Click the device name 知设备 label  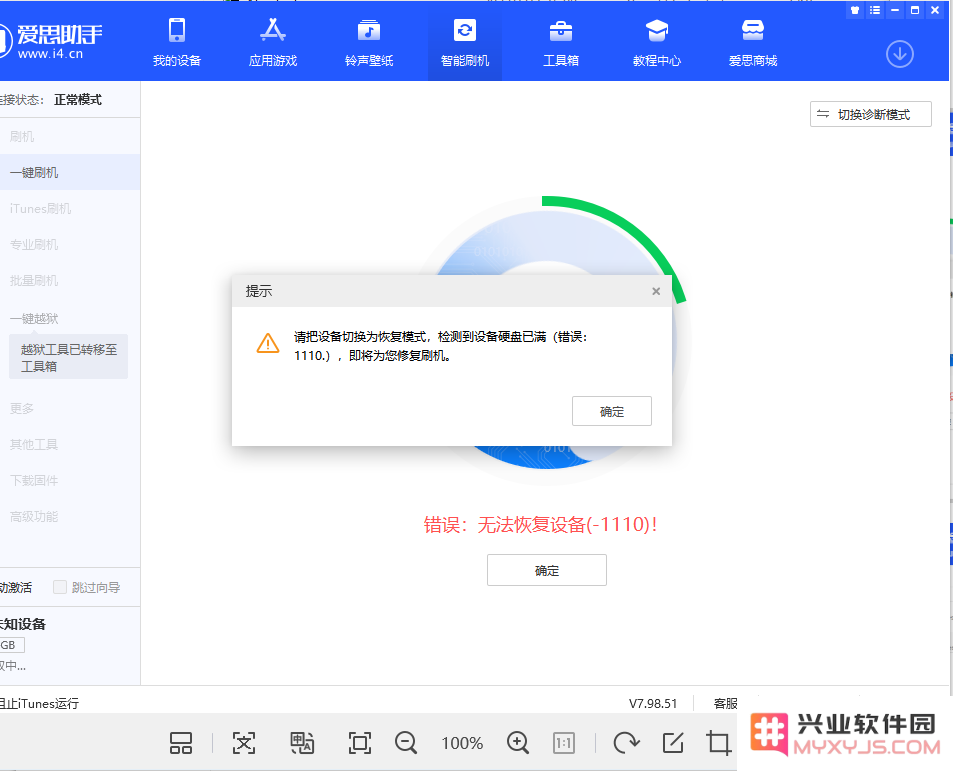(22, 624)
